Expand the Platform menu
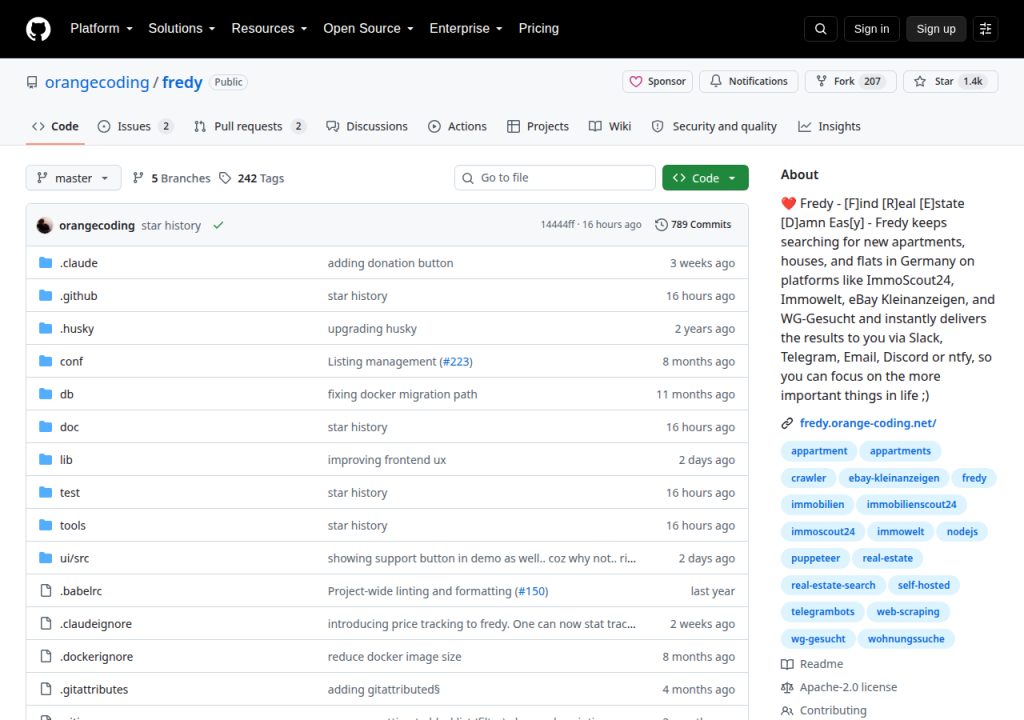 point(101,29)
